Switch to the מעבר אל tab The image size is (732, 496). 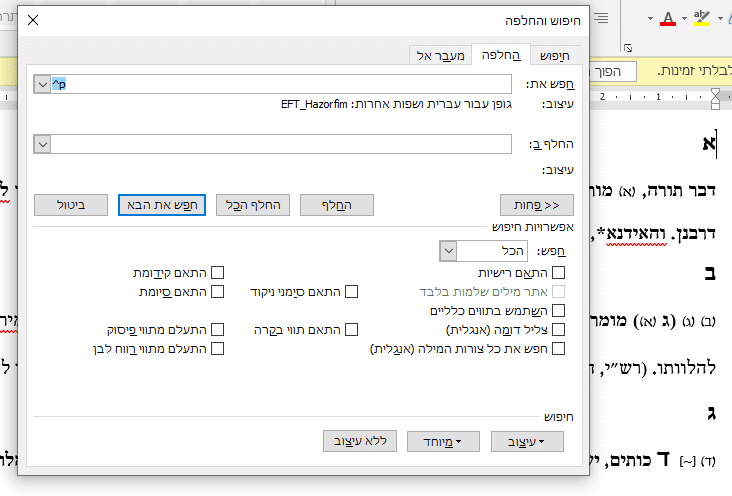click(x=440, y=55)
